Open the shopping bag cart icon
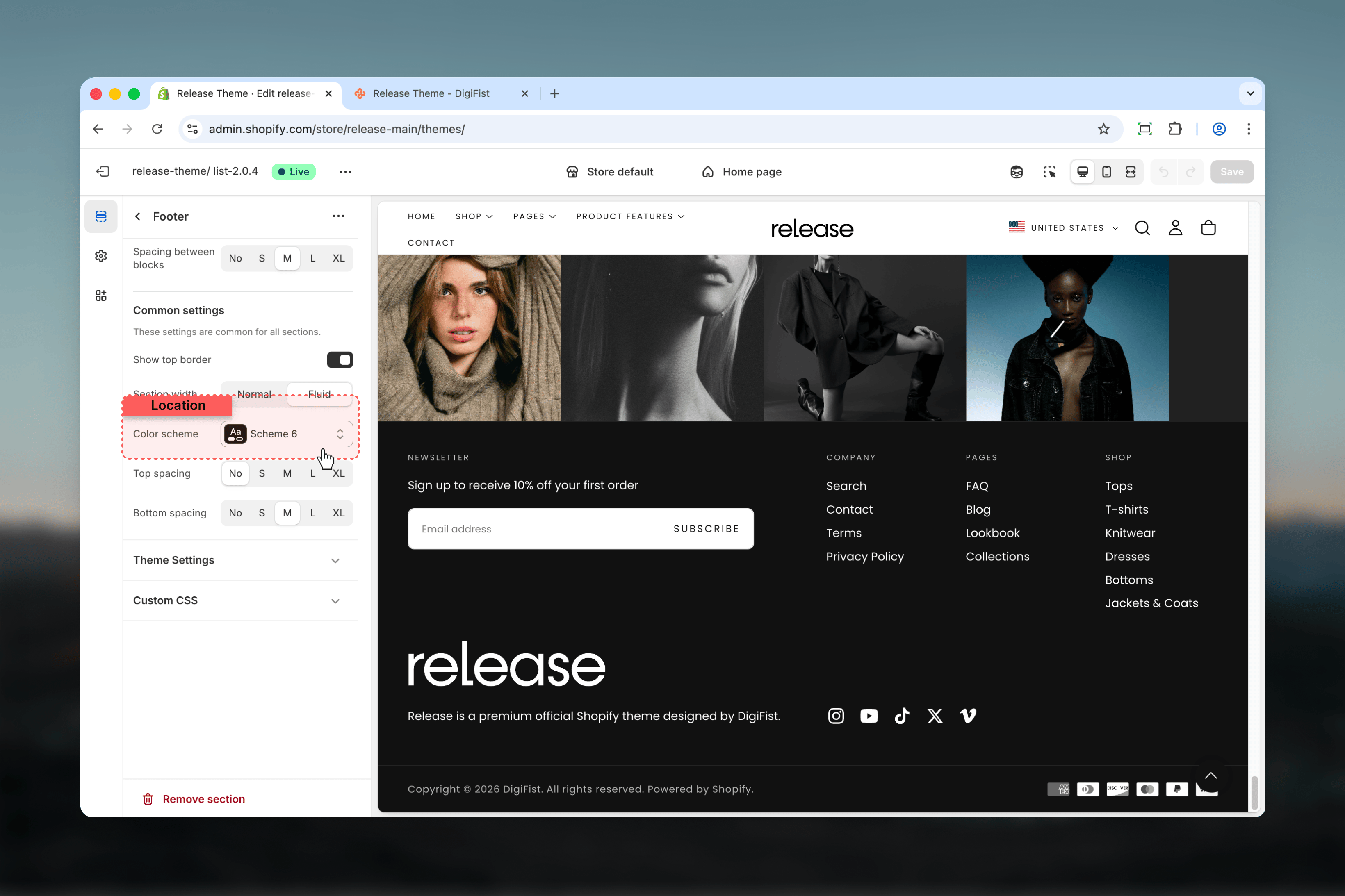Viewport: 1345px width, 896px height. 1208,228
